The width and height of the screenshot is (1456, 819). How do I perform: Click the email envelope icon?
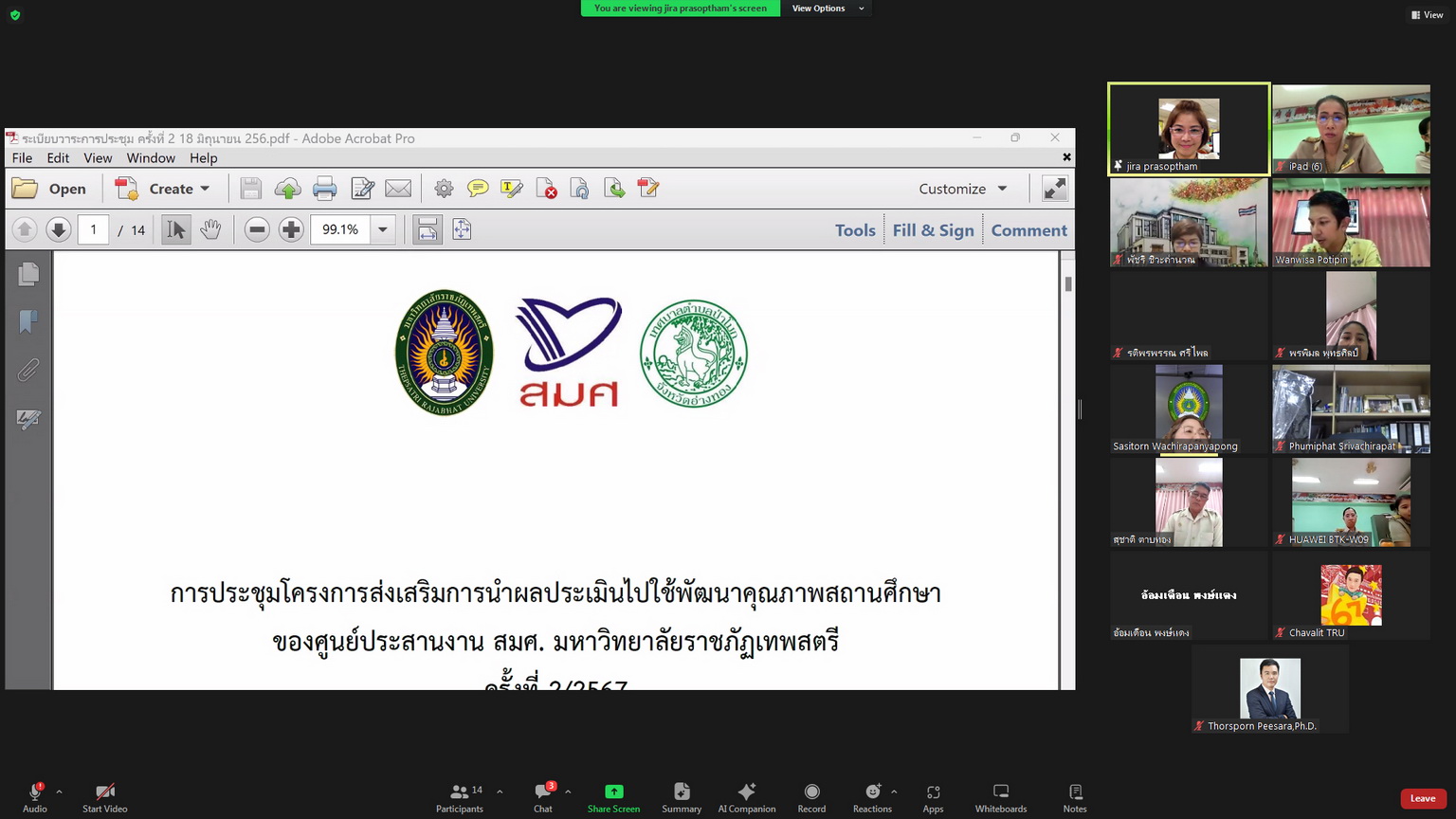(x=398, y=189)
